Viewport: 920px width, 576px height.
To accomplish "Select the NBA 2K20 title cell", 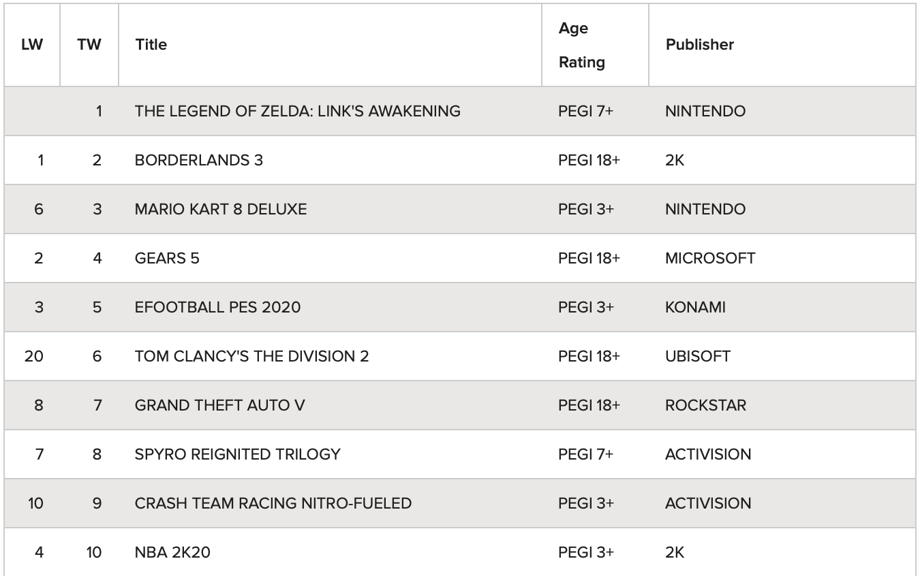I will (172, 552).
